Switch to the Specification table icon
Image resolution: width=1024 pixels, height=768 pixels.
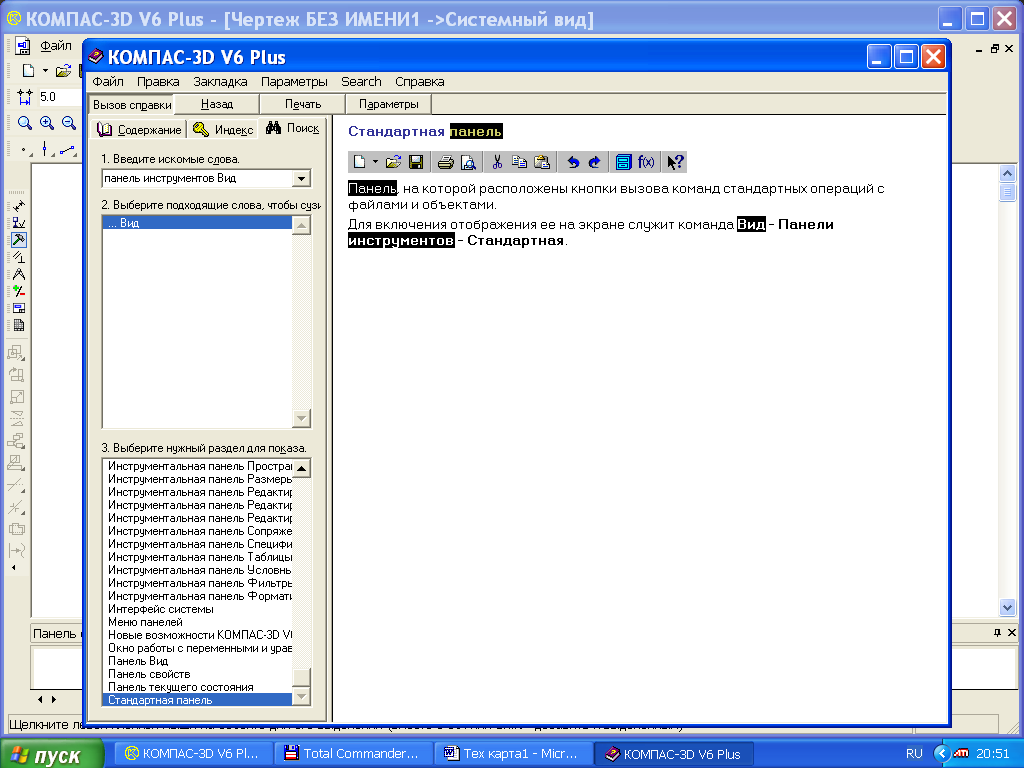pyautogui.click(x=18, y=325)
